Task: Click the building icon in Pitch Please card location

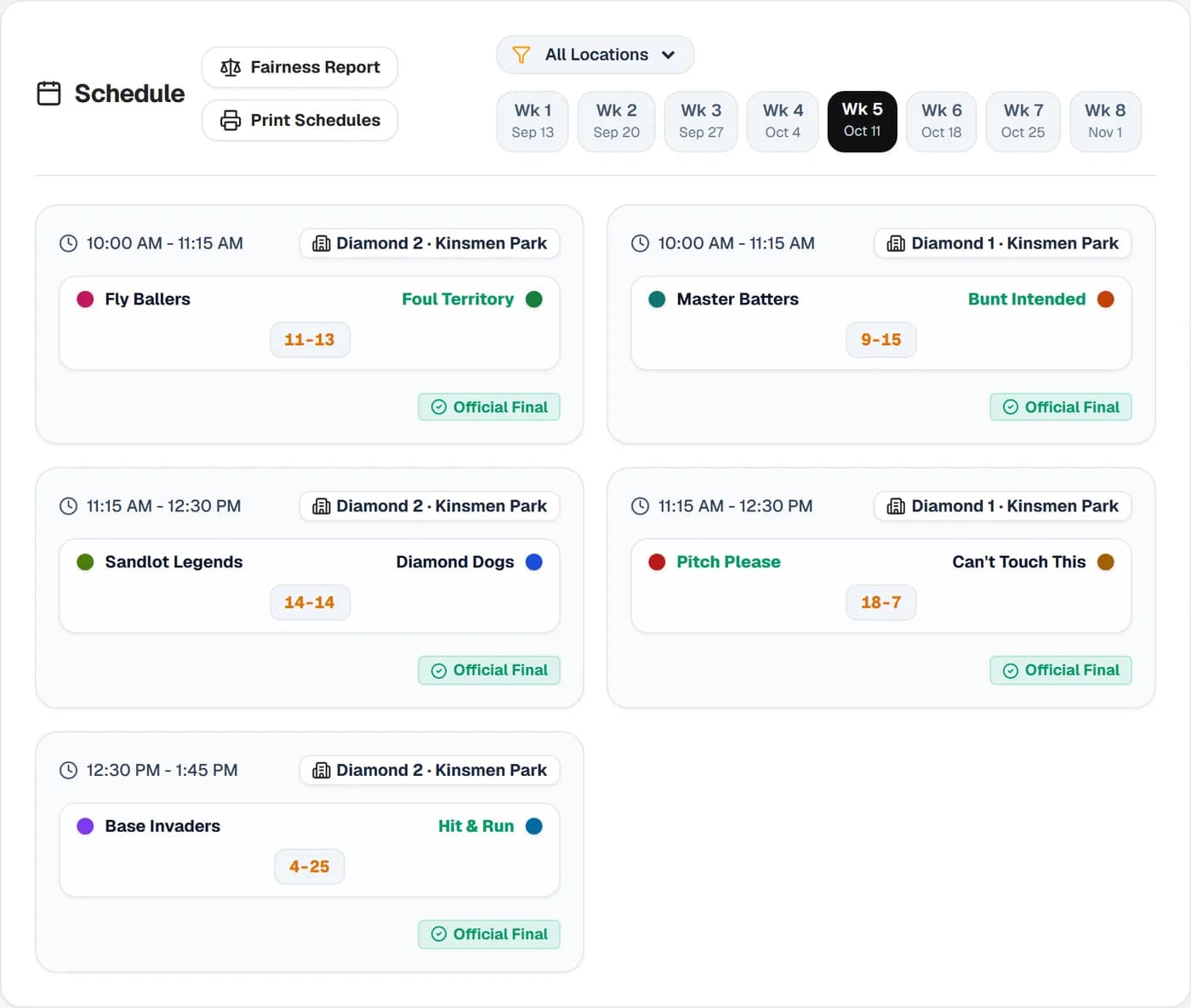Action: [896, 506]
